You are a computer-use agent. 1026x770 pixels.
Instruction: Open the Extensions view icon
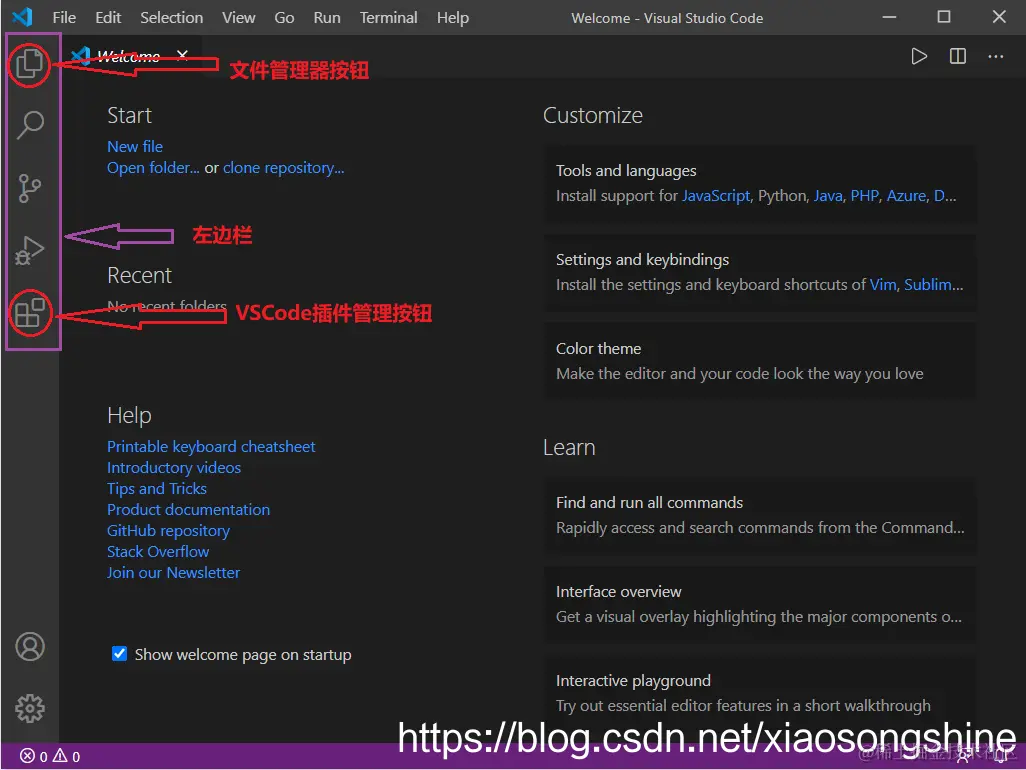click(29, 313)
